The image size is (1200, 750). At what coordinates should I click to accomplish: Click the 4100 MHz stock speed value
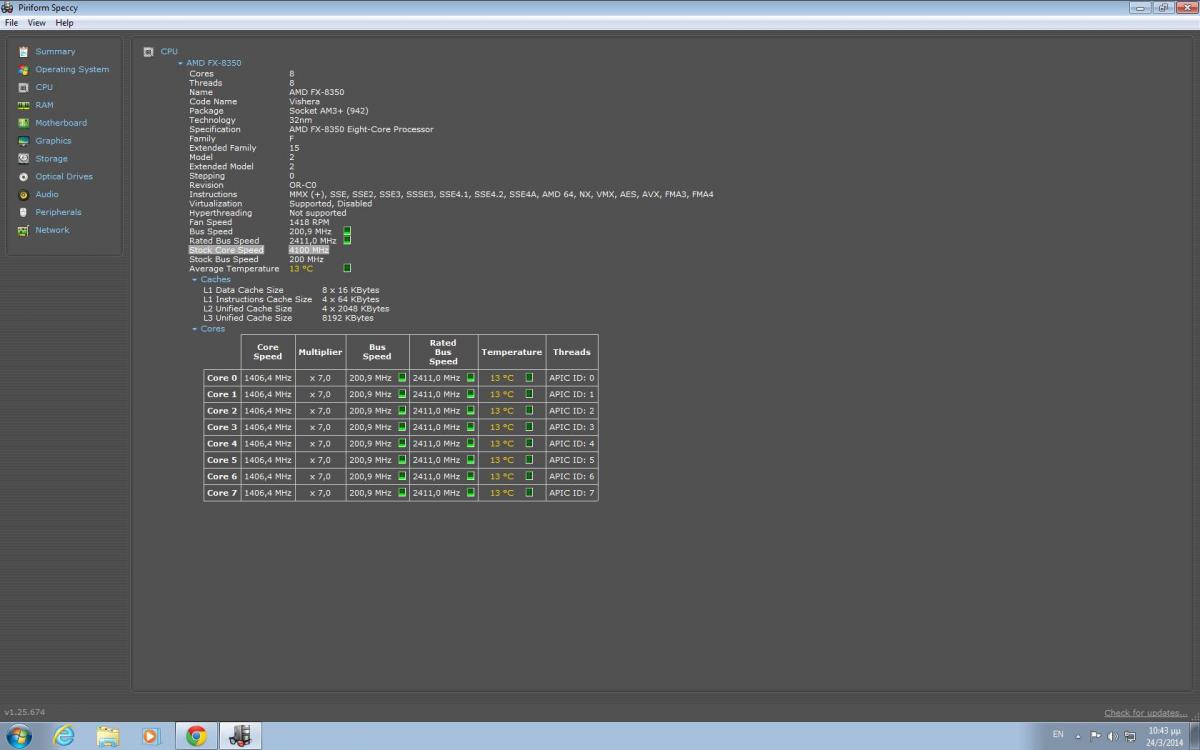point(309,250)
